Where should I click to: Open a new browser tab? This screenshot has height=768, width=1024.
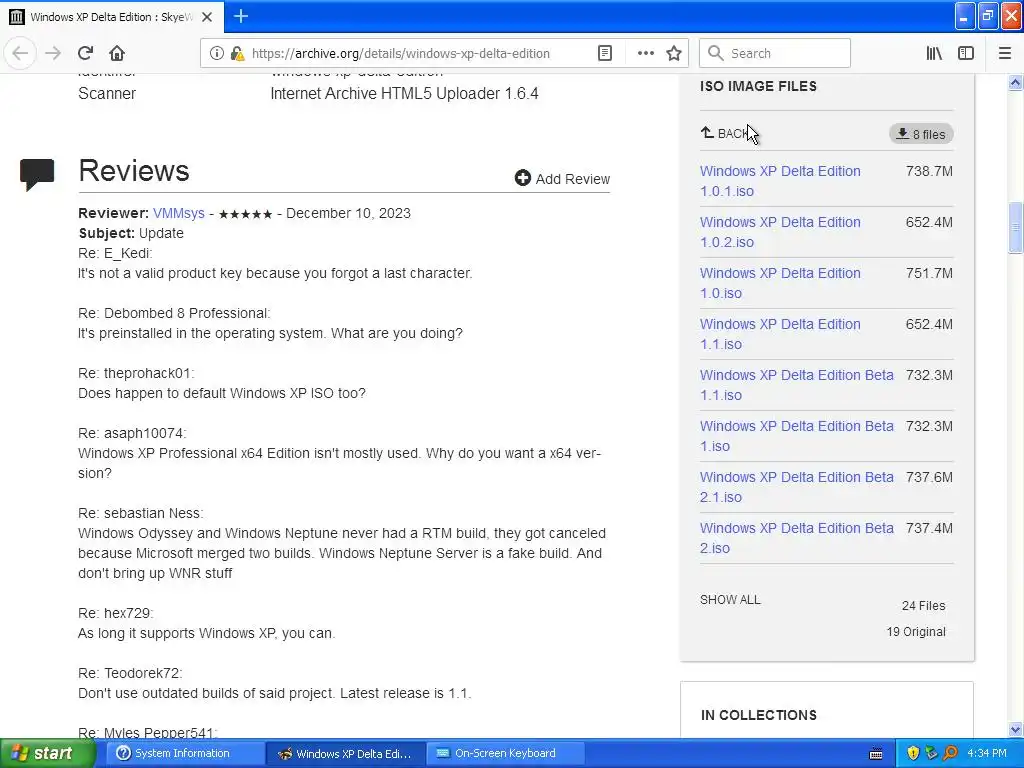pyautogui.click(x=241, y=16)
